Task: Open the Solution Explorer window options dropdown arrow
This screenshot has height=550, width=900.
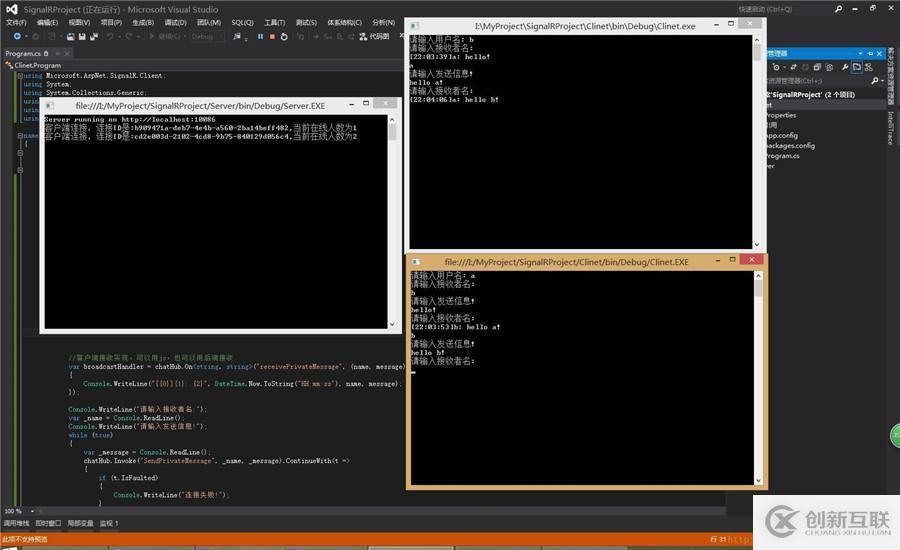Action: click(860, 53)
